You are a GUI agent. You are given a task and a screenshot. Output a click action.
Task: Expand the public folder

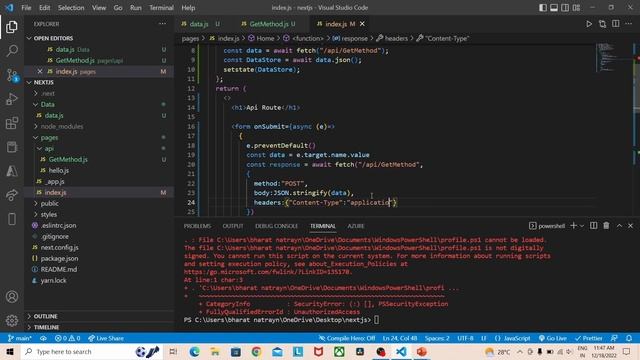[x=49, y=203]
